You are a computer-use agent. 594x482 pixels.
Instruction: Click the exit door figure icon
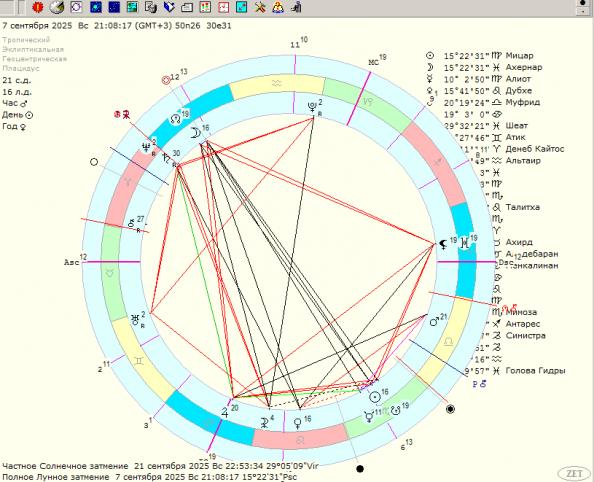296,7
